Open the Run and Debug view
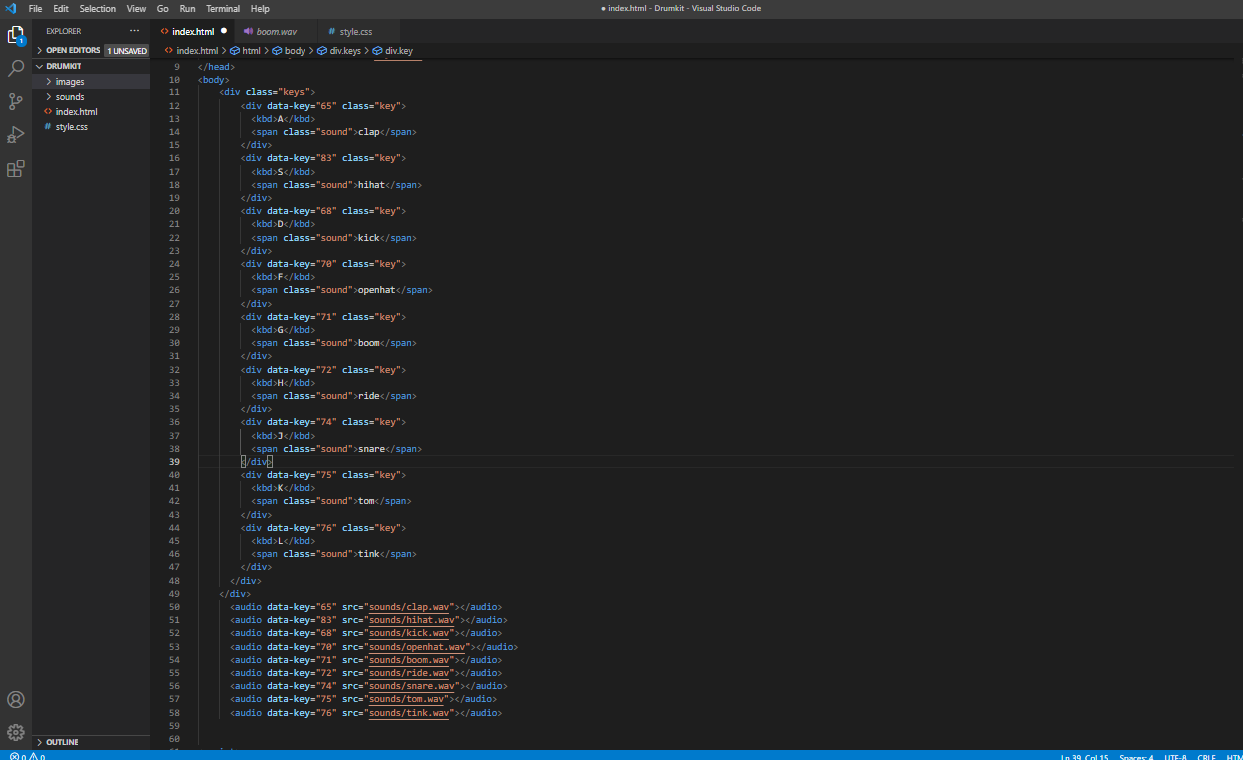Image resolution: width=1243 pixels, height=760 pixels. click(15, 135)
